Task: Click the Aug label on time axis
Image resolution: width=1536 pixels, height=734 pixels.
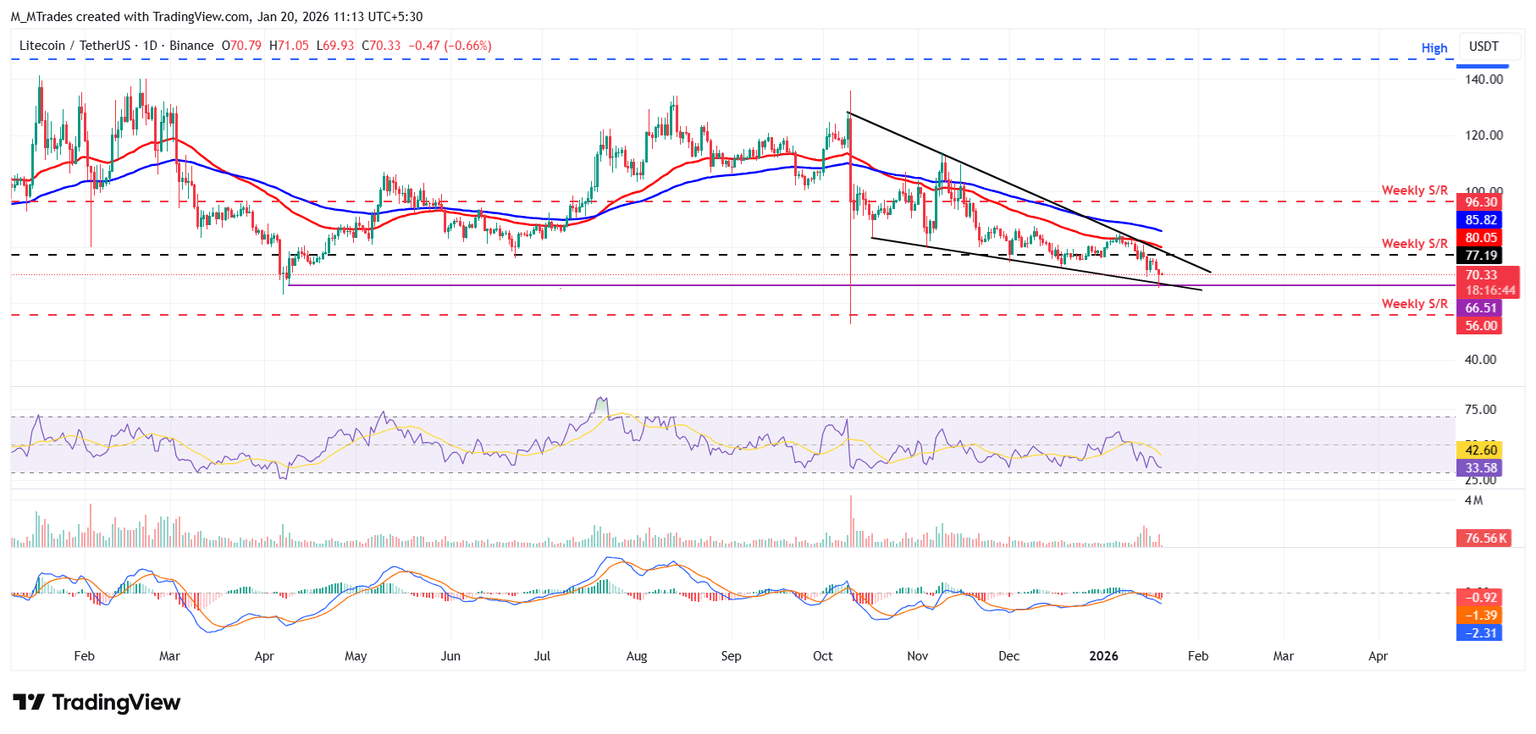Action: click(637, 658)
